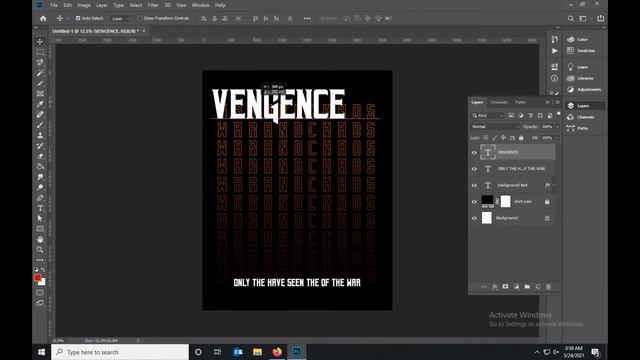Open the Image menu

pos(84,5)
